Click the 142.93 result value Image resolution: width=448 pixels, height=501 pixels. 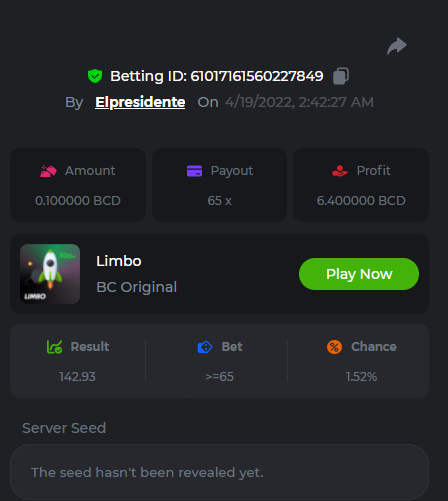(x=77, y=377)
